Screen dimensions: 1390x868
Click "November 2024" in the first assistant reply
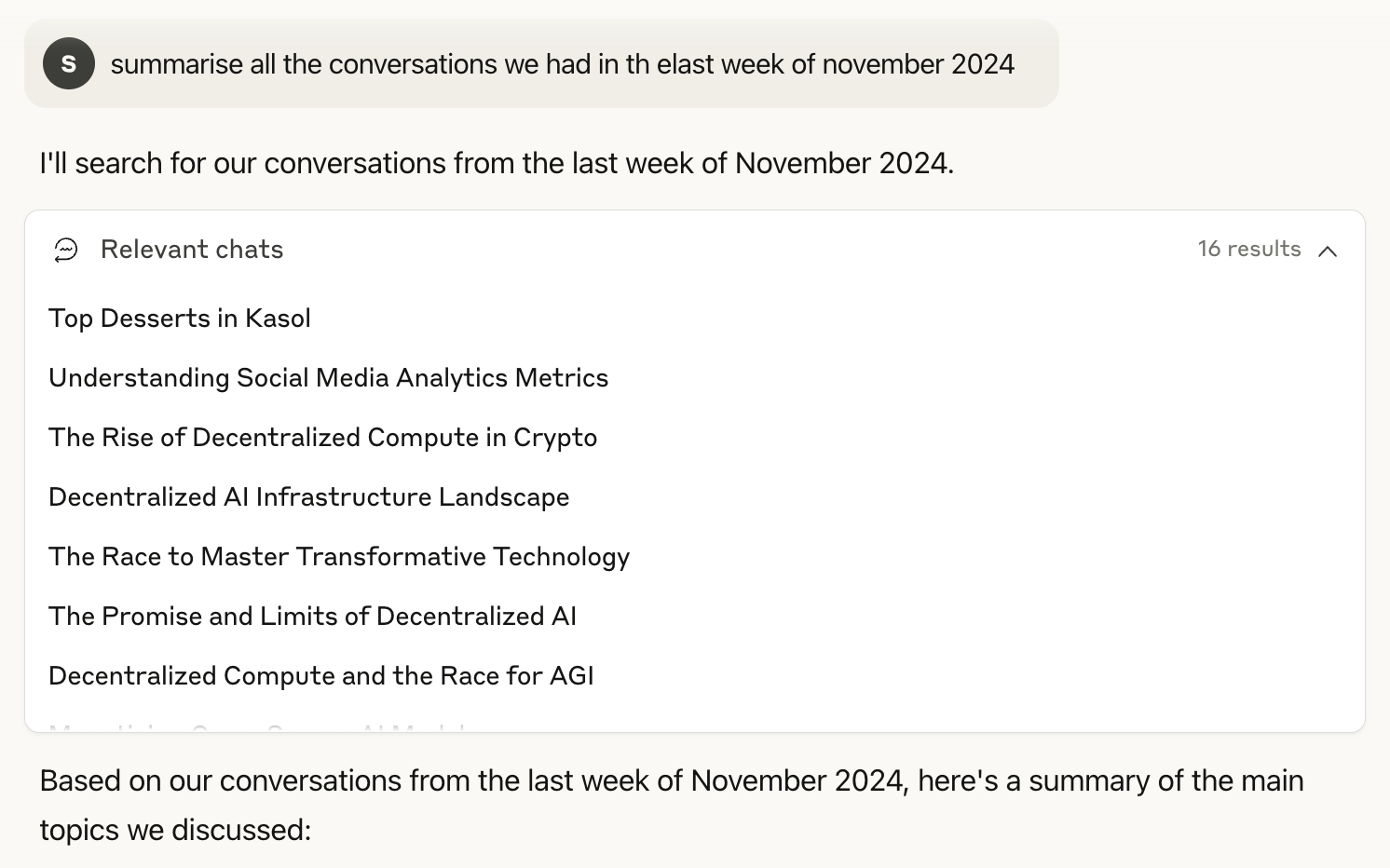[843, 163]
